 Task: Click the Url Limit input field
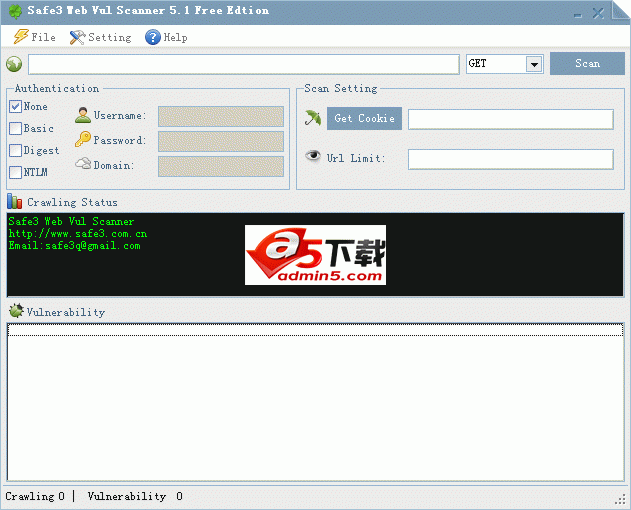coord(511,159)
